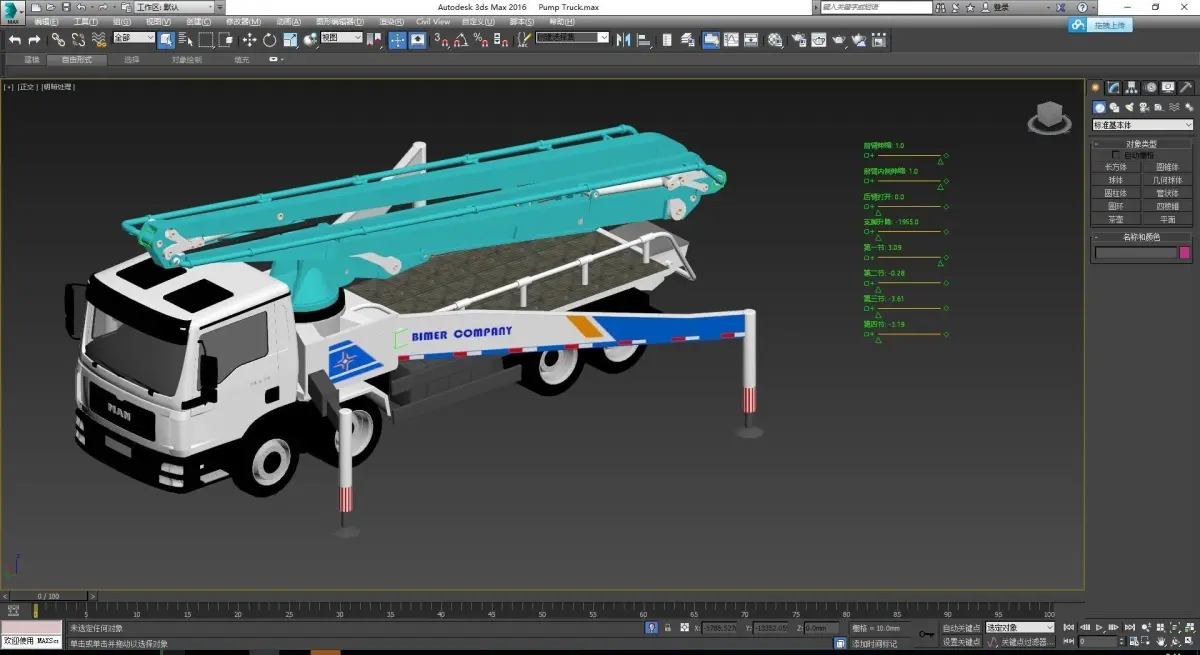1200x655 pixels.
Task: Open the Mirror tool
Action: point(624,40)
